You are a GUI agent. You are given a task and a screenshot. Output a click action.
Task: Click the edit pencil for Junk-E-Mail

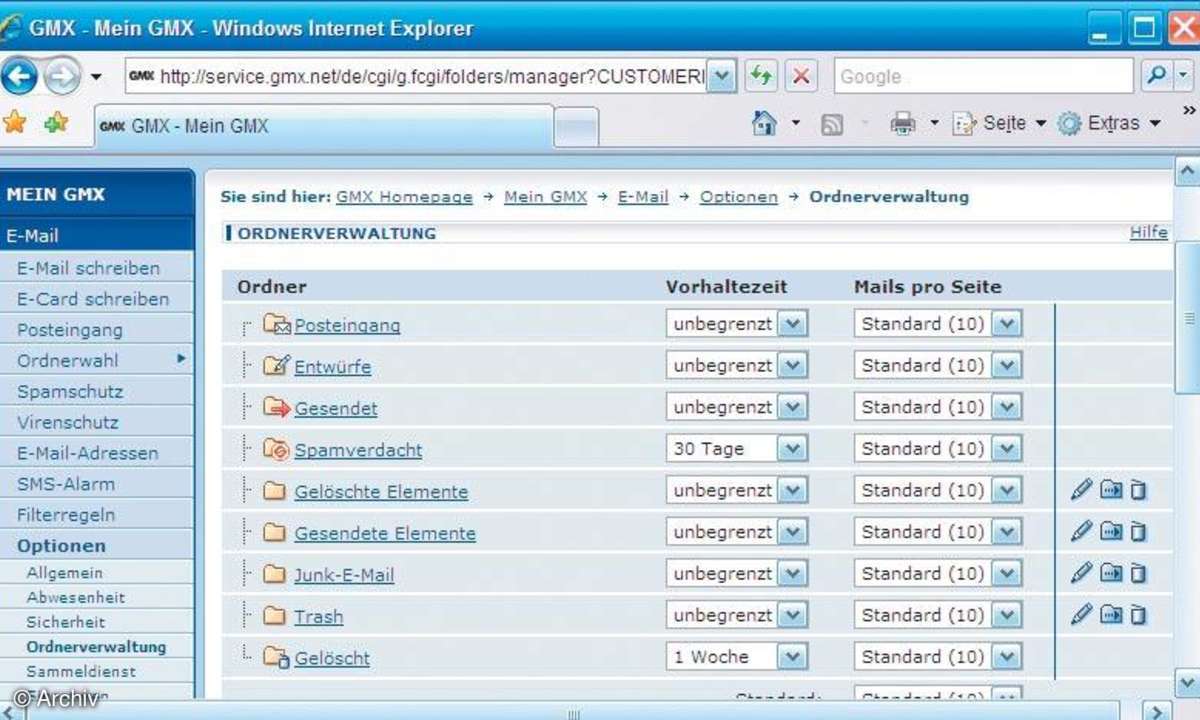tap(1081, 573)
